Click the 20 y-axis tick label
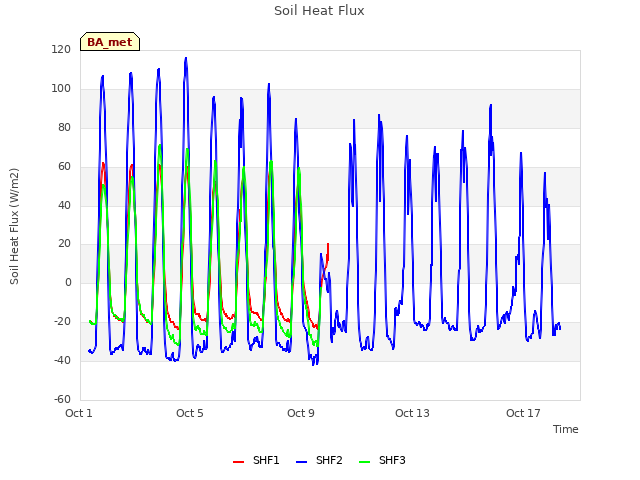 click(64, 244)
